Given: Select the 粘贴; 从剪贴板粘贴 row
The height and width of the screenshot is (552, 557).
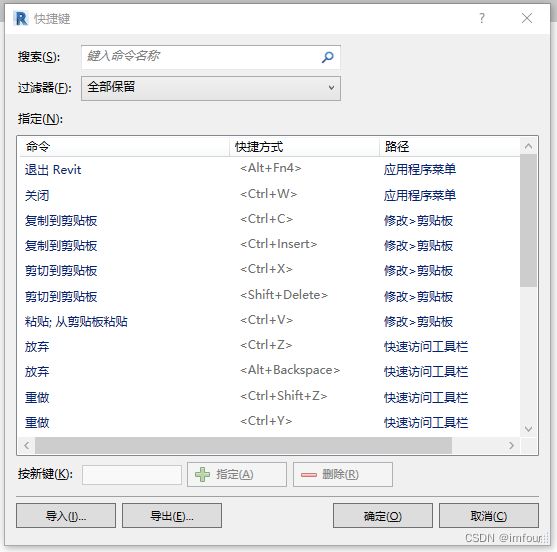Looking at the screenshot, I should coord(269,321).
